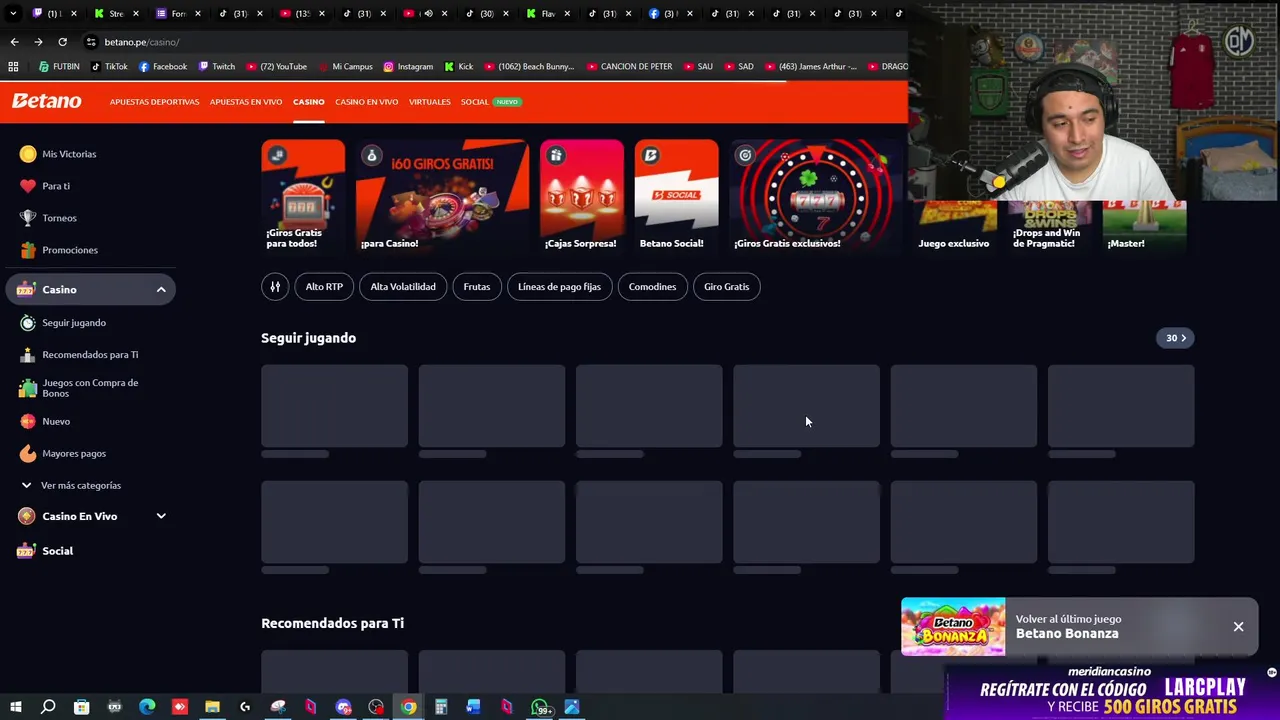Close the Volver al último juego popup
The image size is (1280, 720).
click(x=1238, y=627)
